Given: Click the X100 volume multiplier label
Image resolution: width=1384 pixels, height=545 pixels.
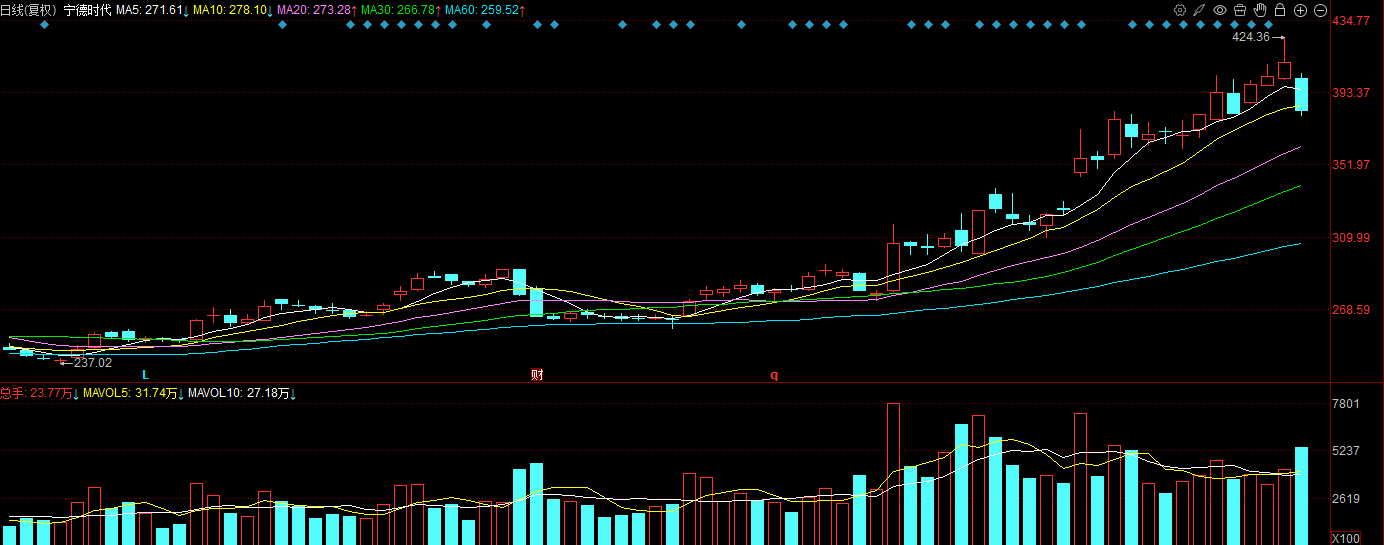Looking at the screenshot, I should coord(1347,538).
